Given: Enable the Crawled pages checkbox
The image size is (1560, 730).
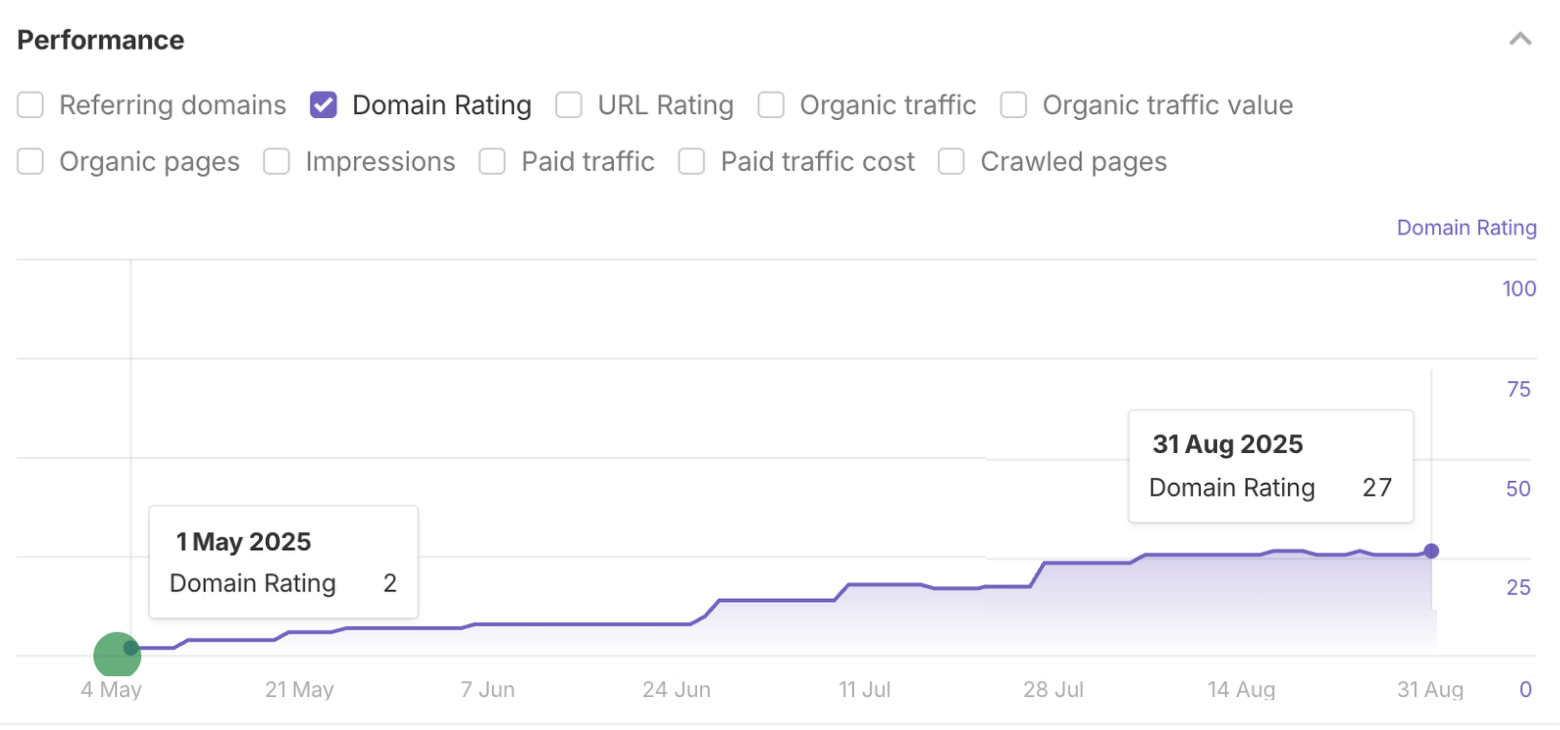Looking at the screenshot, I should (950, 161).
